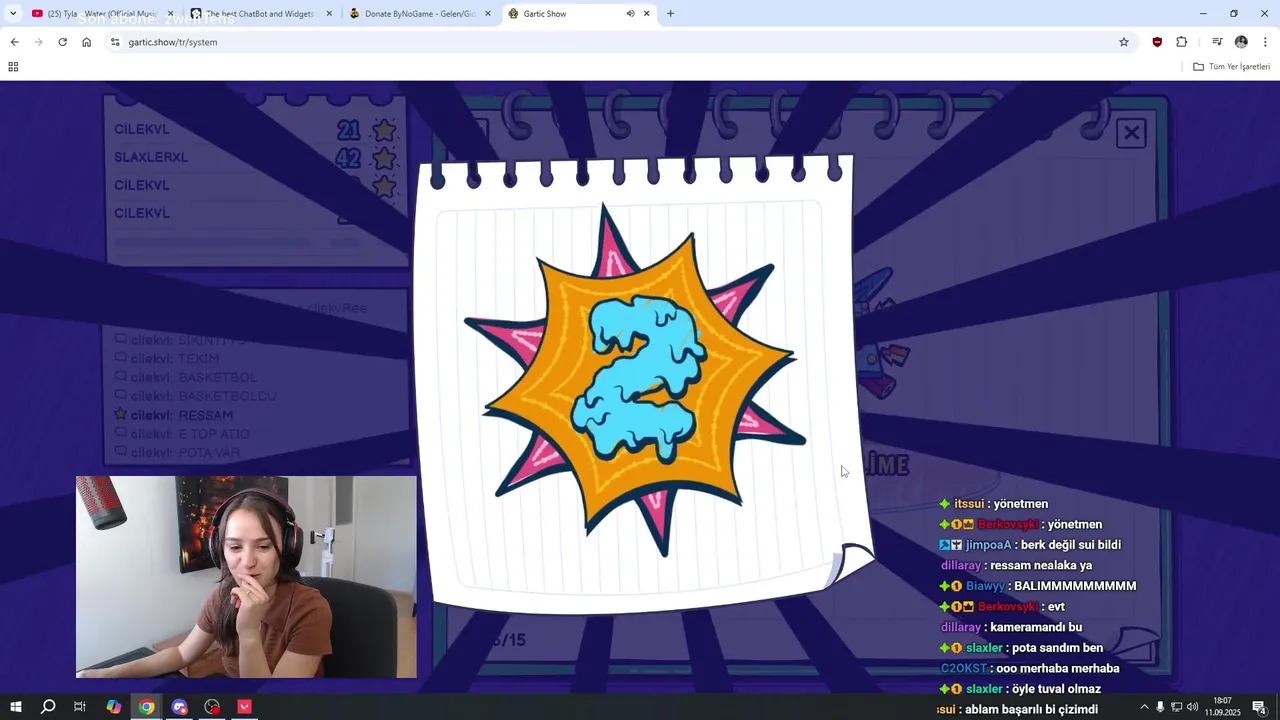Click the star beside score 42

point(384,158)
